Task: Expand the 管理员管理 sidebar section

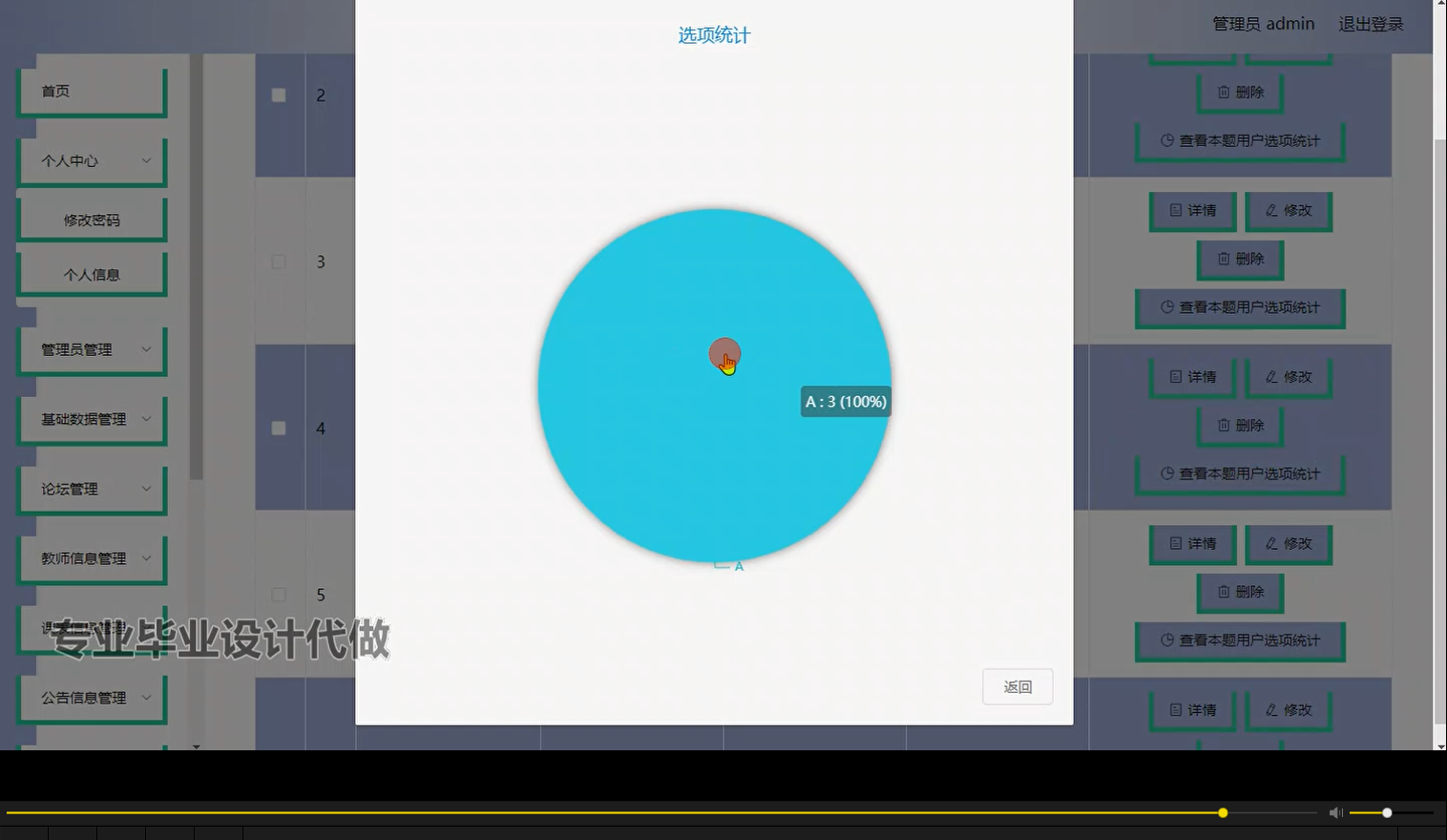Action: (91, 349)
